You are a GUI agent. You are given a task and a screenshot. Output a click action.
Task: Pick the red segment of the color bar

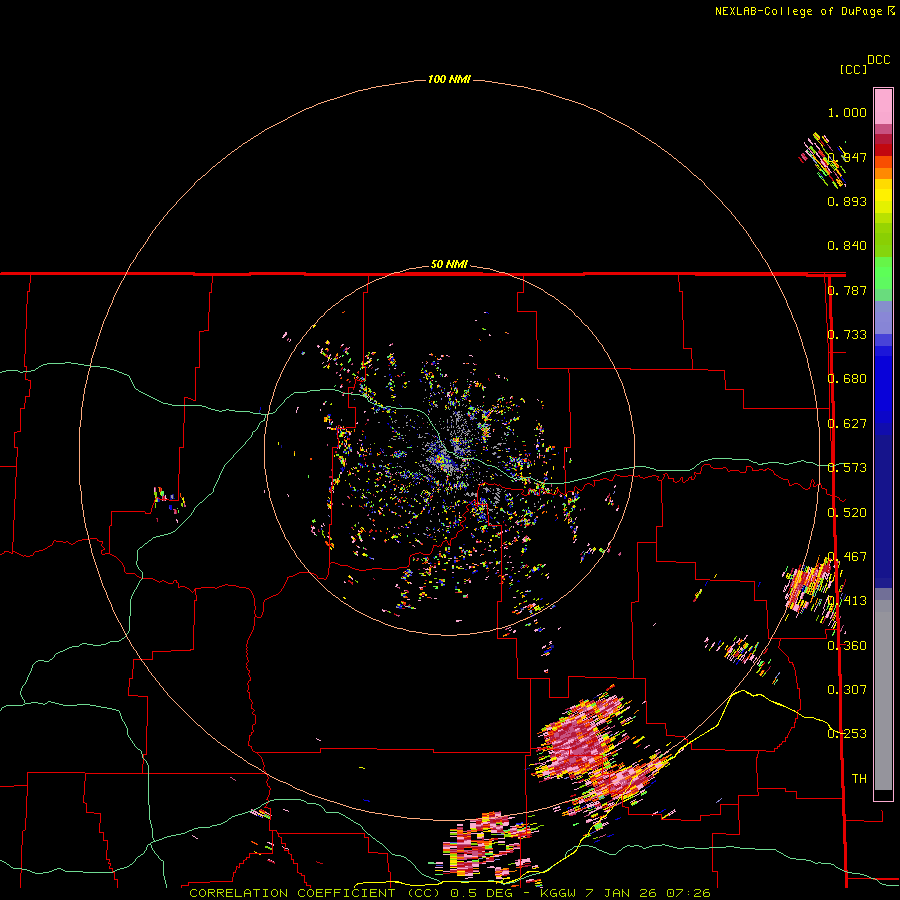point(883,150)
